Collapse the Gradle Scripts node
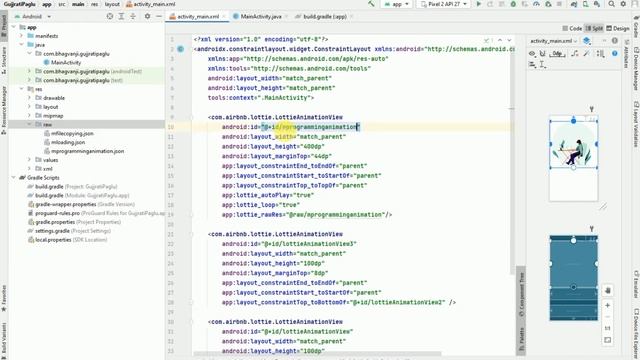Viewport: 640px width, 360px height. (14, 178)
